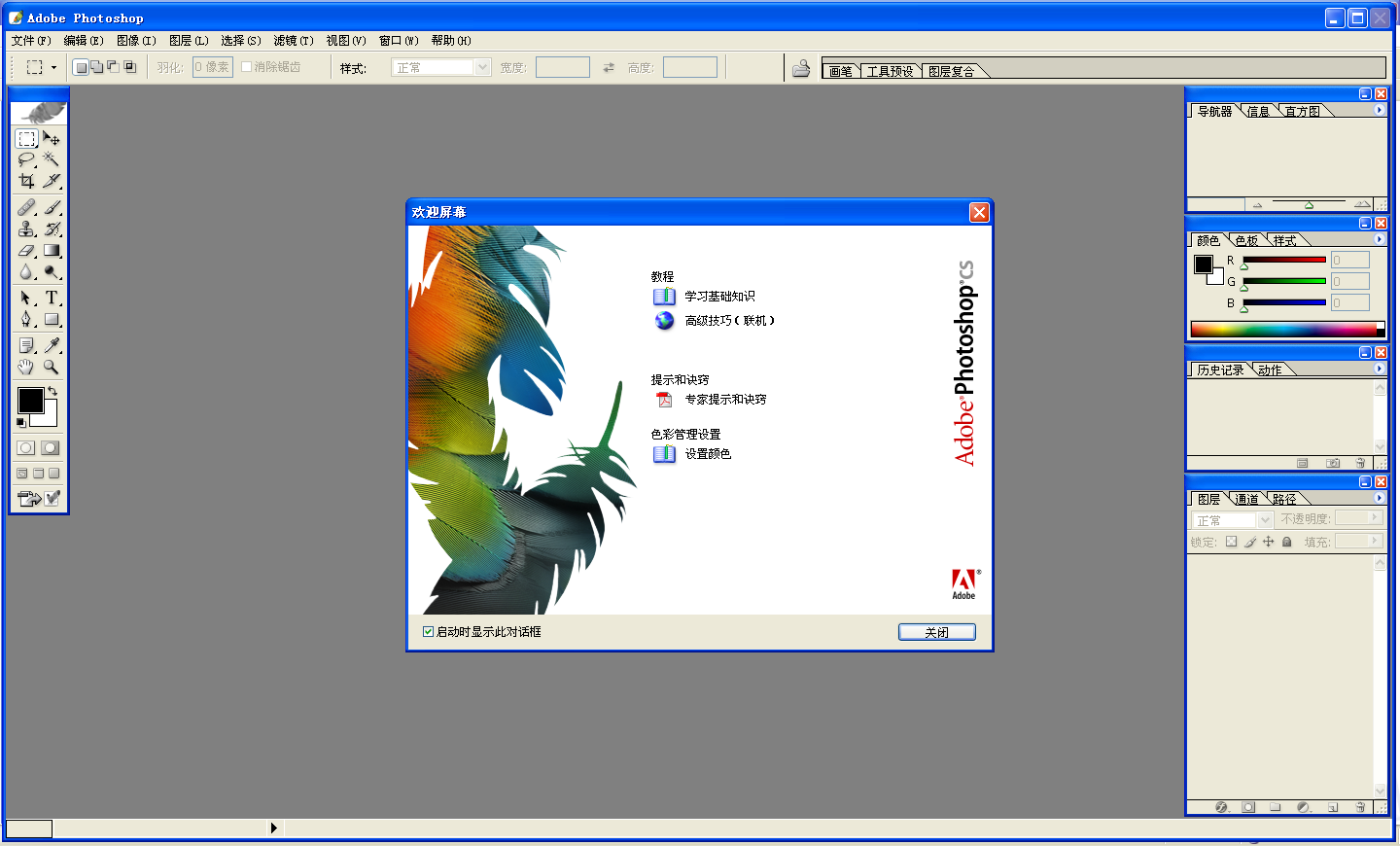This screenshot has height=846, width=1400.
Task: Select the Eyedropper tool
Action: [52, 345]
